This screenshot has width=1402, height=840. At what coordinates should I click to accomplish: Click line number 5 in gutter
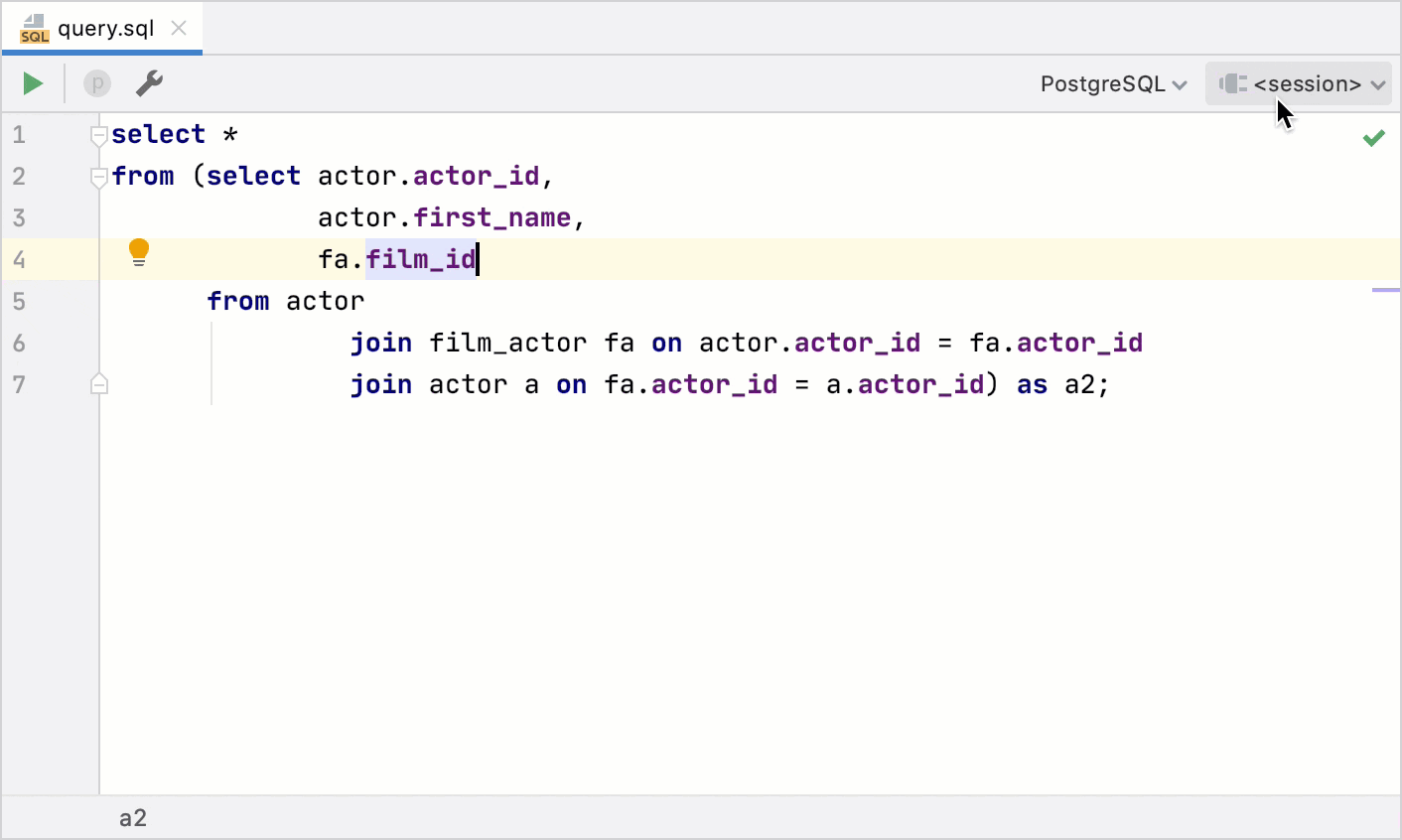pos(19,301)
